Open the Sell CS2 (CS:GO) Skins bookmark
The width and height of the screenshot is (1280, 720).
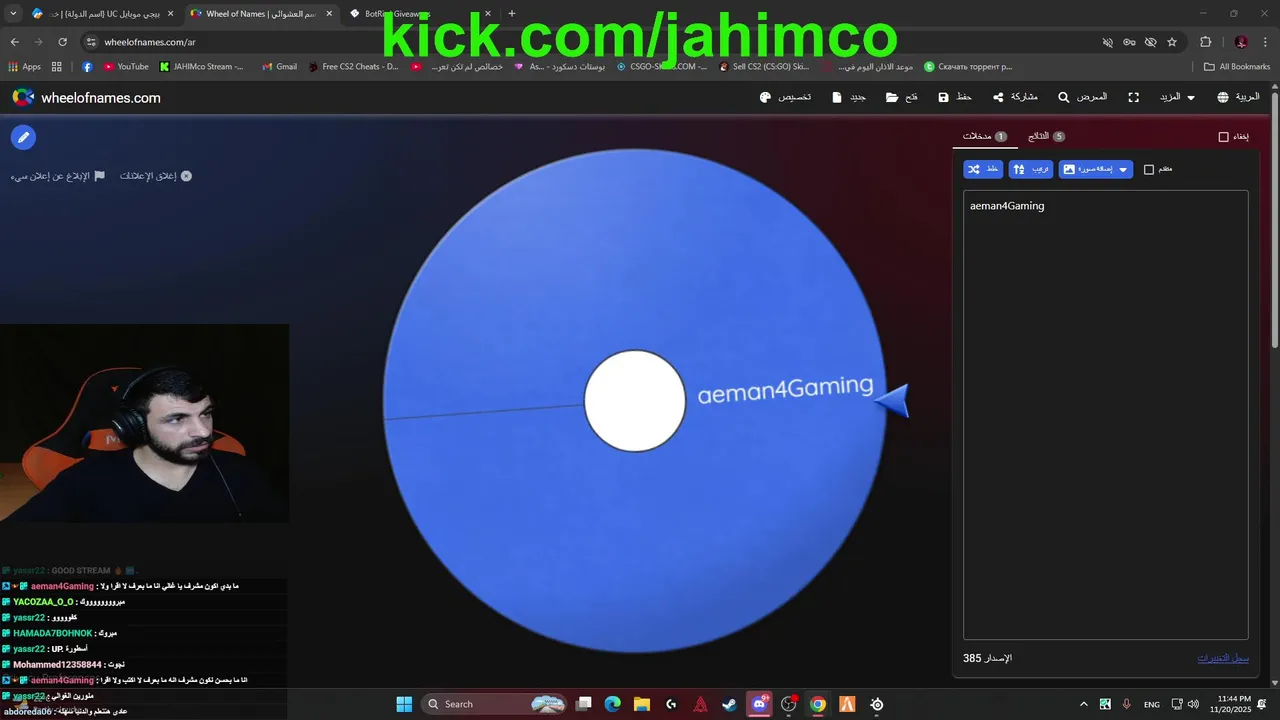[x=764, y=67]
